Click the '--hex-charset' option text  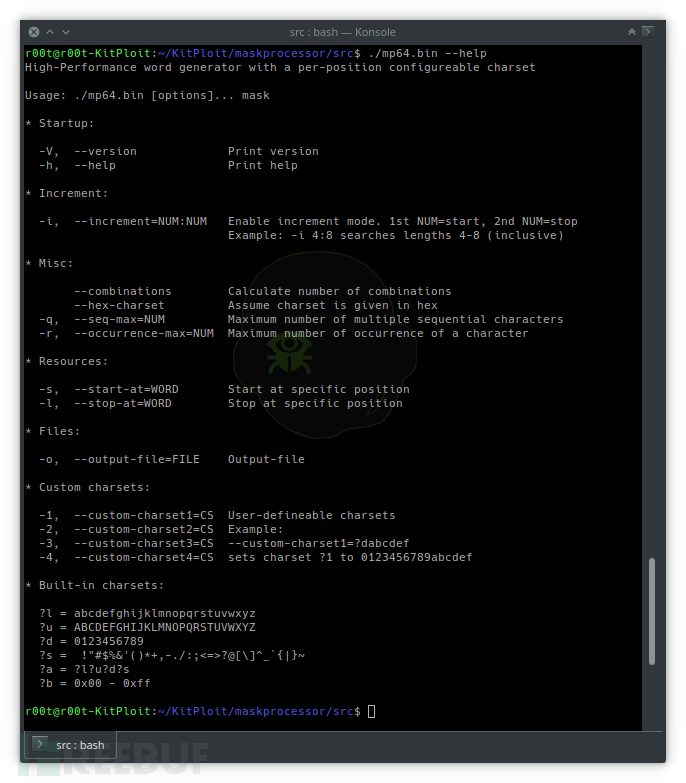pyautogui.click(x=119, y=305)
